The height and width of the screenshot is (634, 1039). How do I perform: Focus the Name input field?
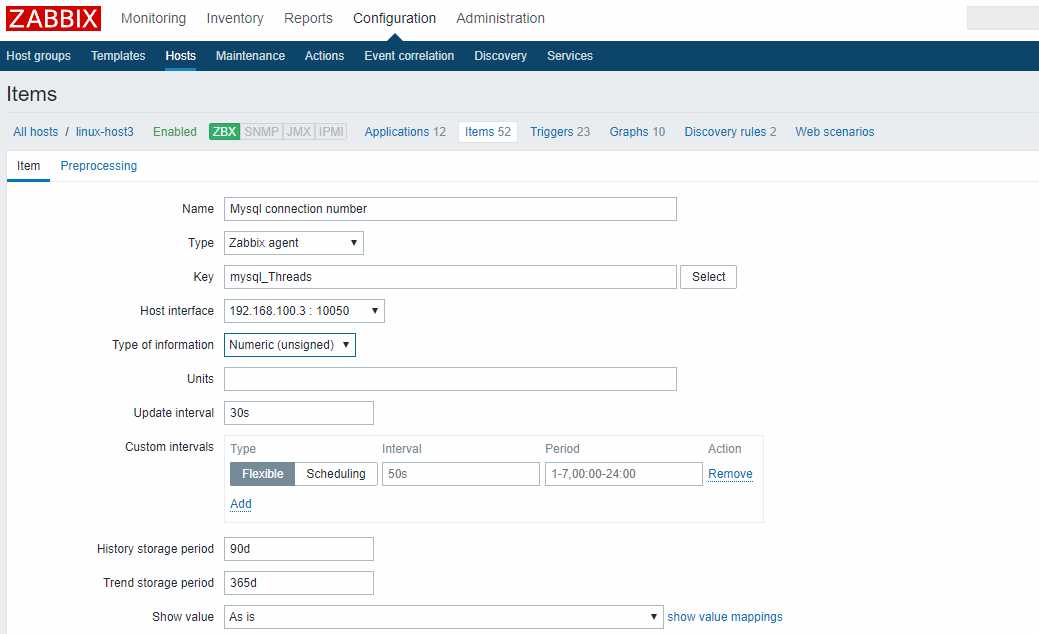click(451, 209)
